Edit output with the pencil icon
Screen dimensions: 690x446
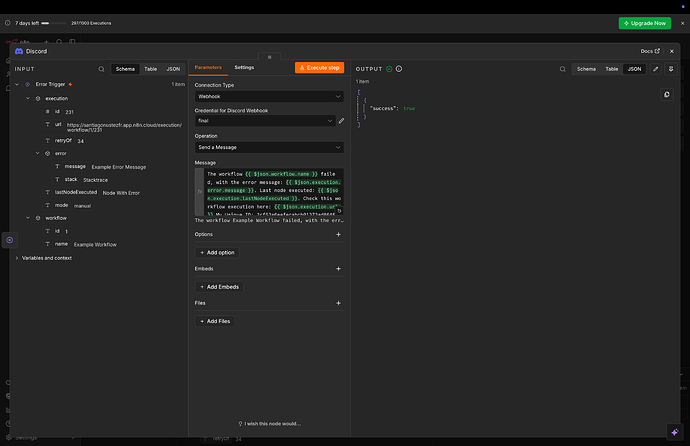(x=656, y=69)
